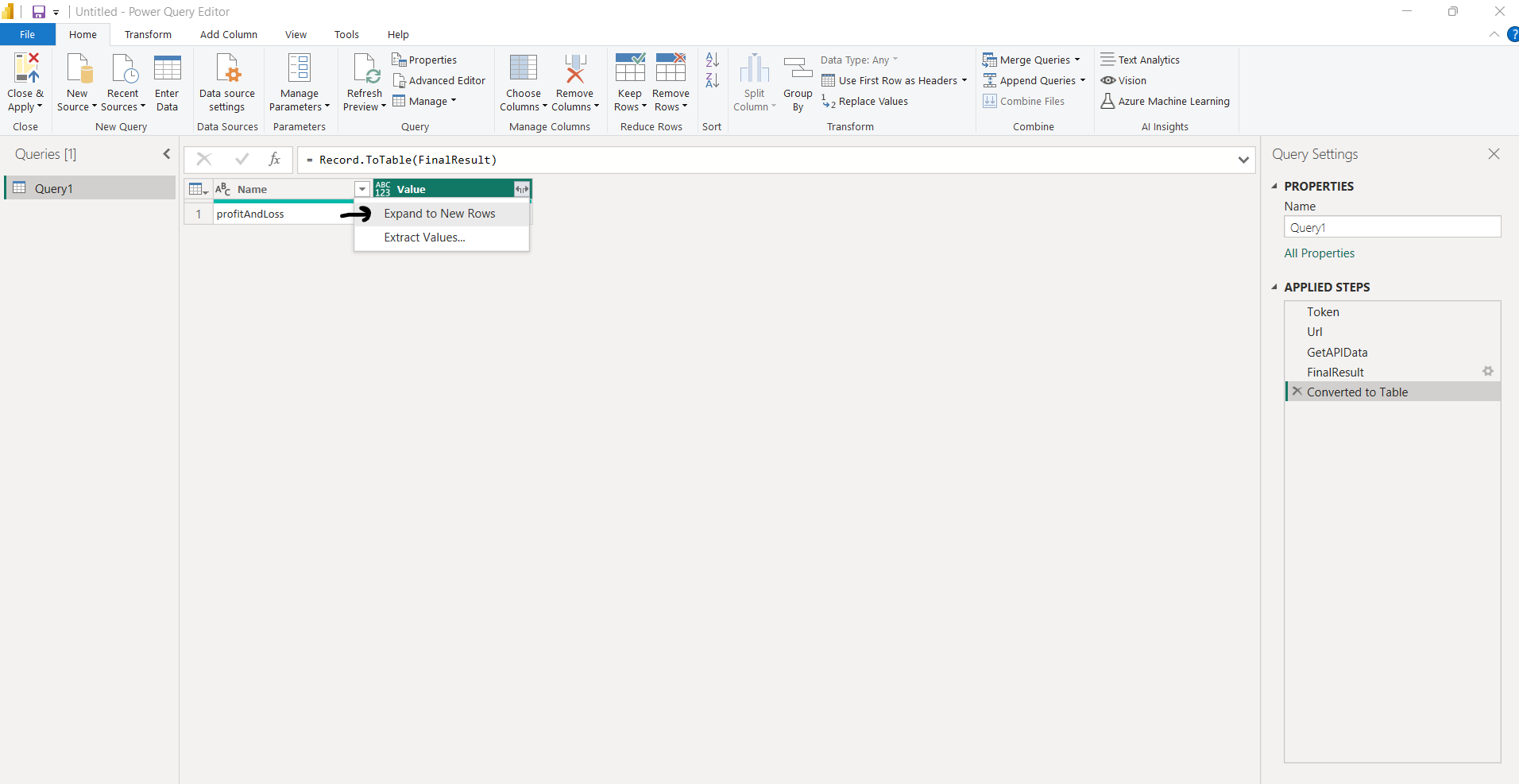Screen dimensions: 1519x784
Task: Open FinalResult step settings gear
Action: click(x=1488, y=371)
